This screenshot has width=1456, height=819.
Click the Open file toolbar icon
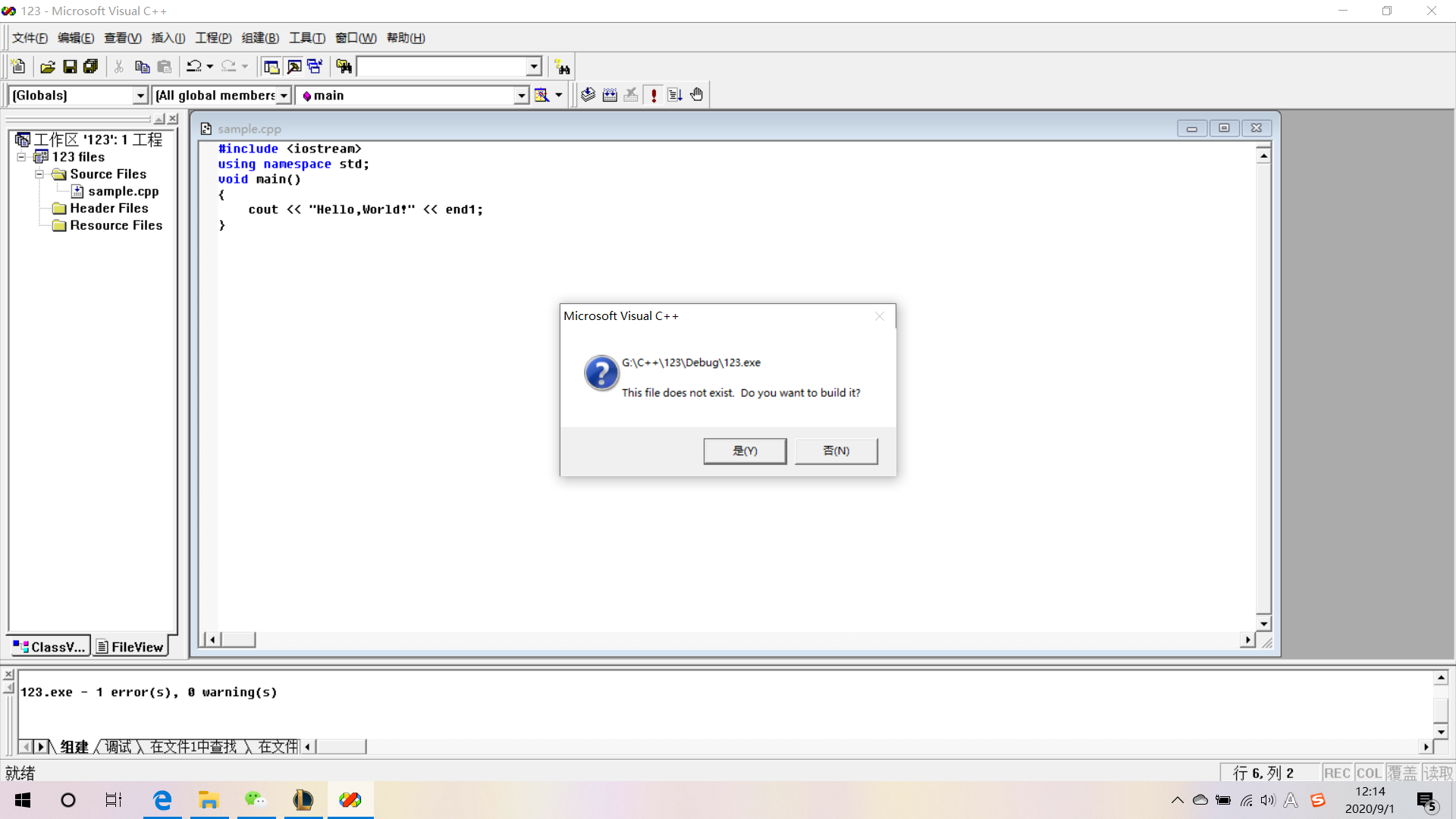coord(47,67)
